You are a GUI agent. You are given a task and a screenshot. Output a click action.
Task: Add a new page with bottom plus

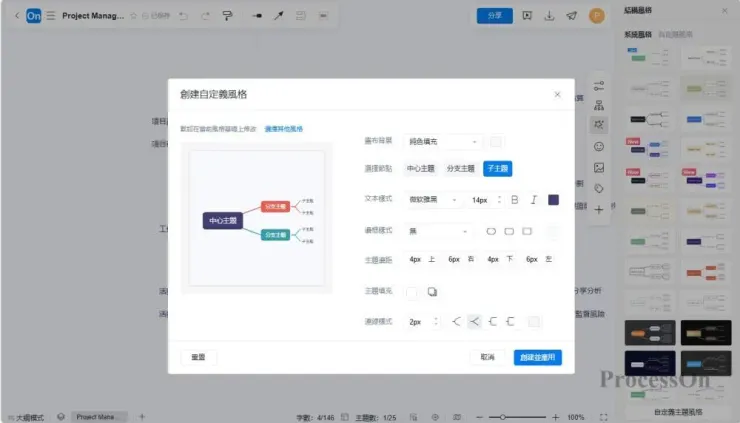[x=142, y=417]
